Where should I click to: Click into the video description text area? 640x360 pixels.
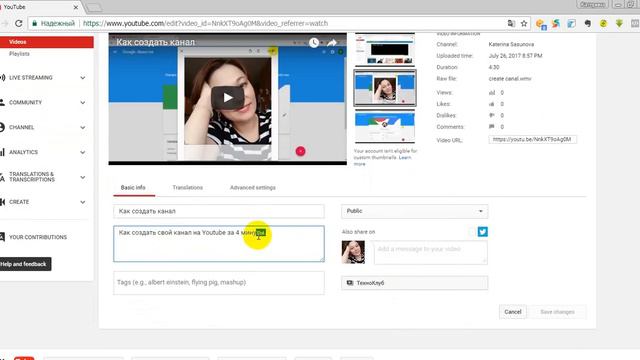pyautogui.click(x=219, y=244)
